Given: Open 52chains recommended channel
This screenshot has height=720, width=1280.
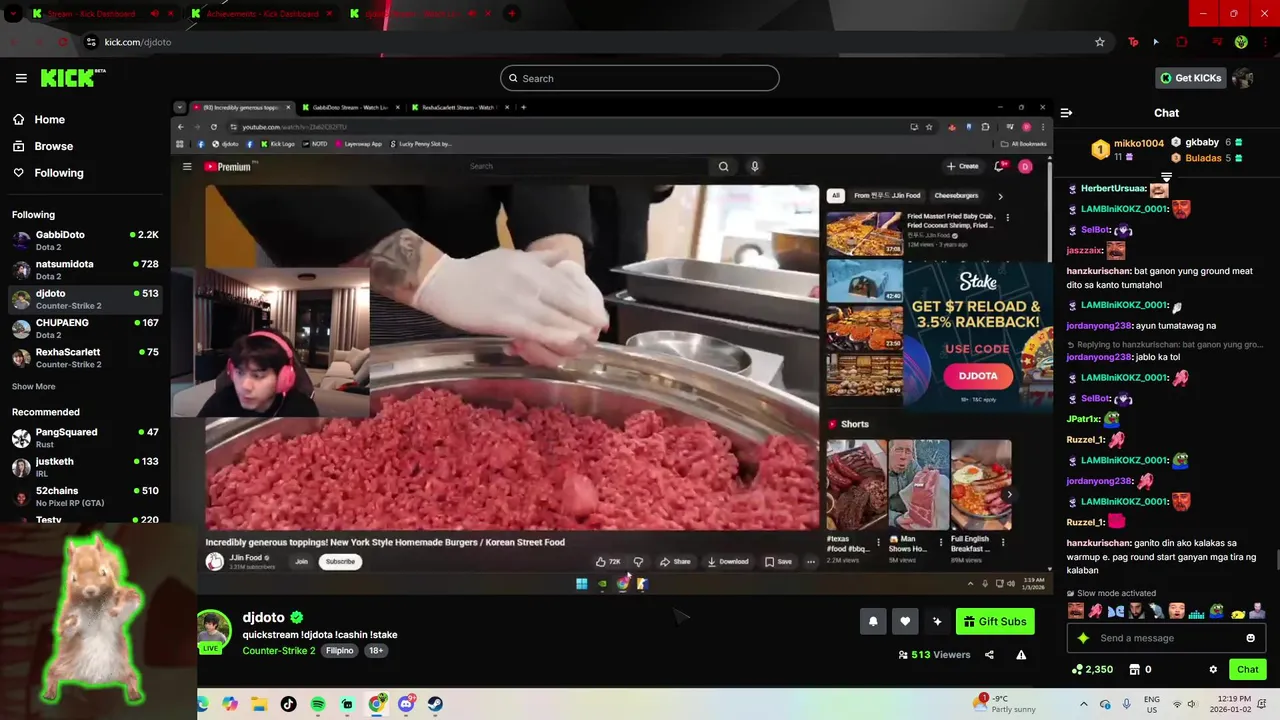Looking at the screenshot, I should [84, 496].
